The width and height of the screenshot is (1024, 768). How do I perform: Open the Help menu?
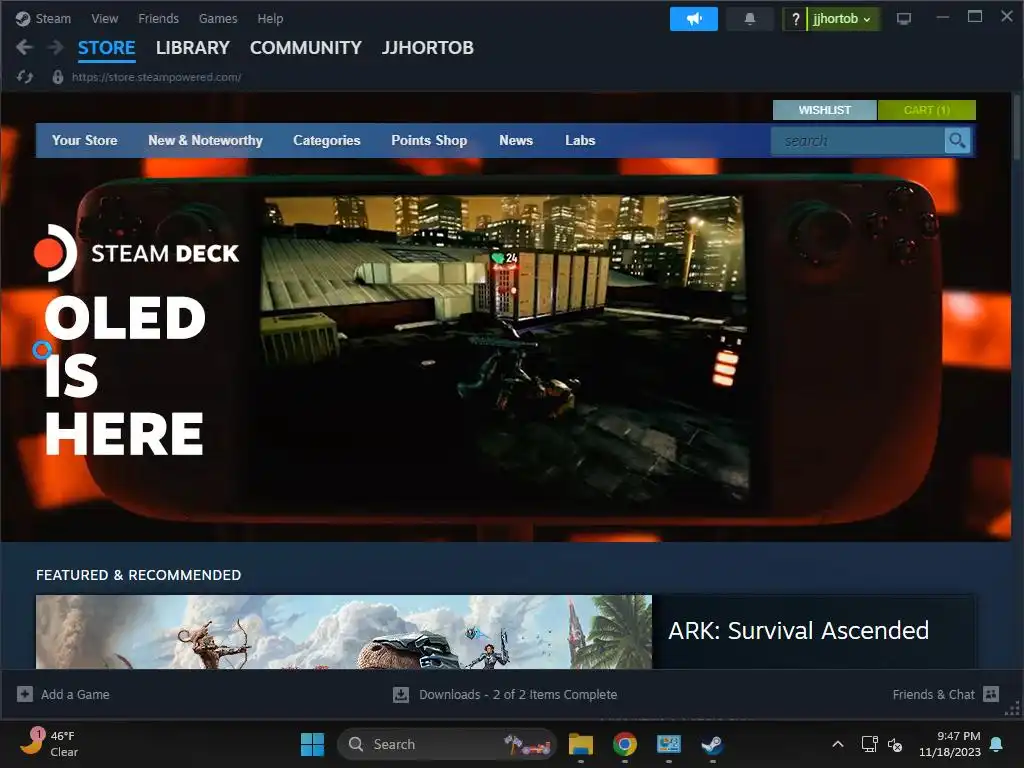click(x=270, y=19)
